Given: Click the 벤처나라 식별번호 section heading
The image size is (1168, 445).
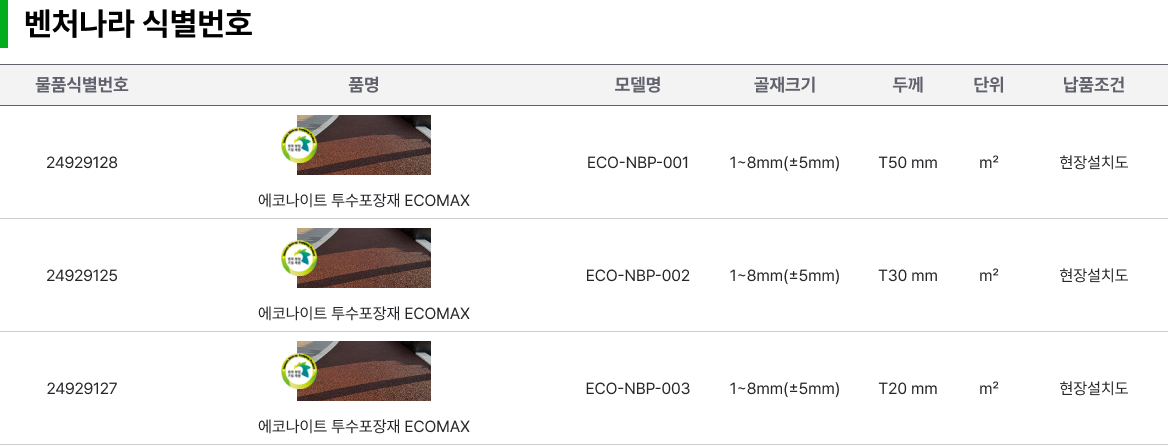Looking at the screenshot, I should (139, 24).
